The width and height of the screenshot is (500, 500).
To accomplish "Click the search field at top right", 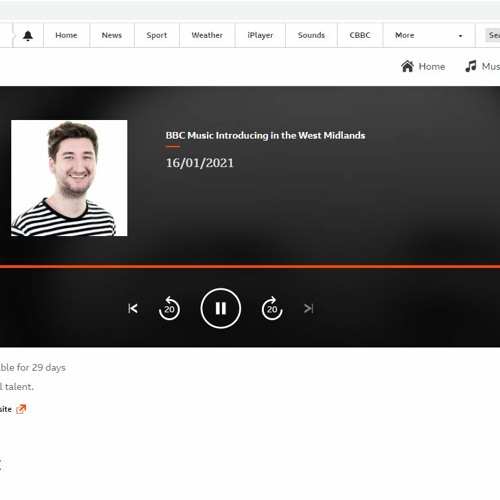I will point(492,35).
